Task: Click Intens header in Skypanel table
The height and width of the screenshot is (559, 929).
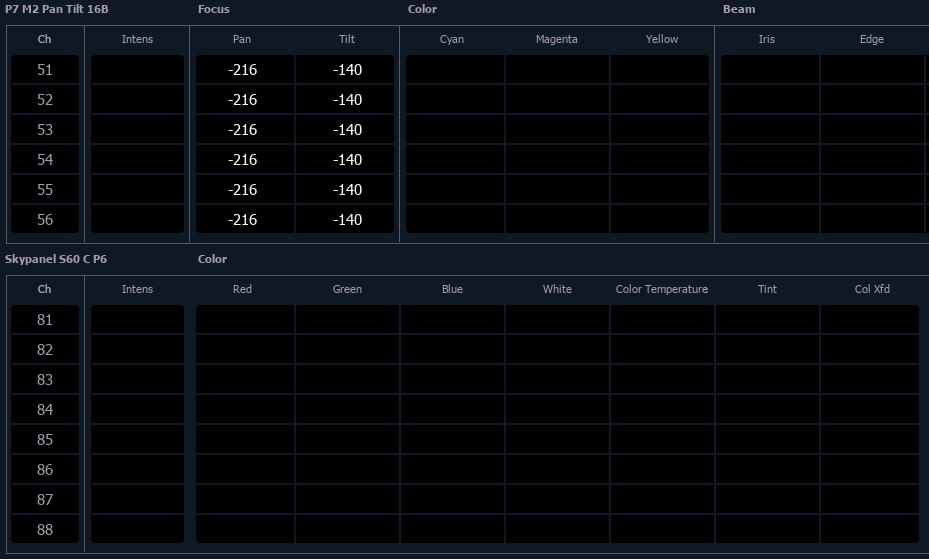Action: 137,289
